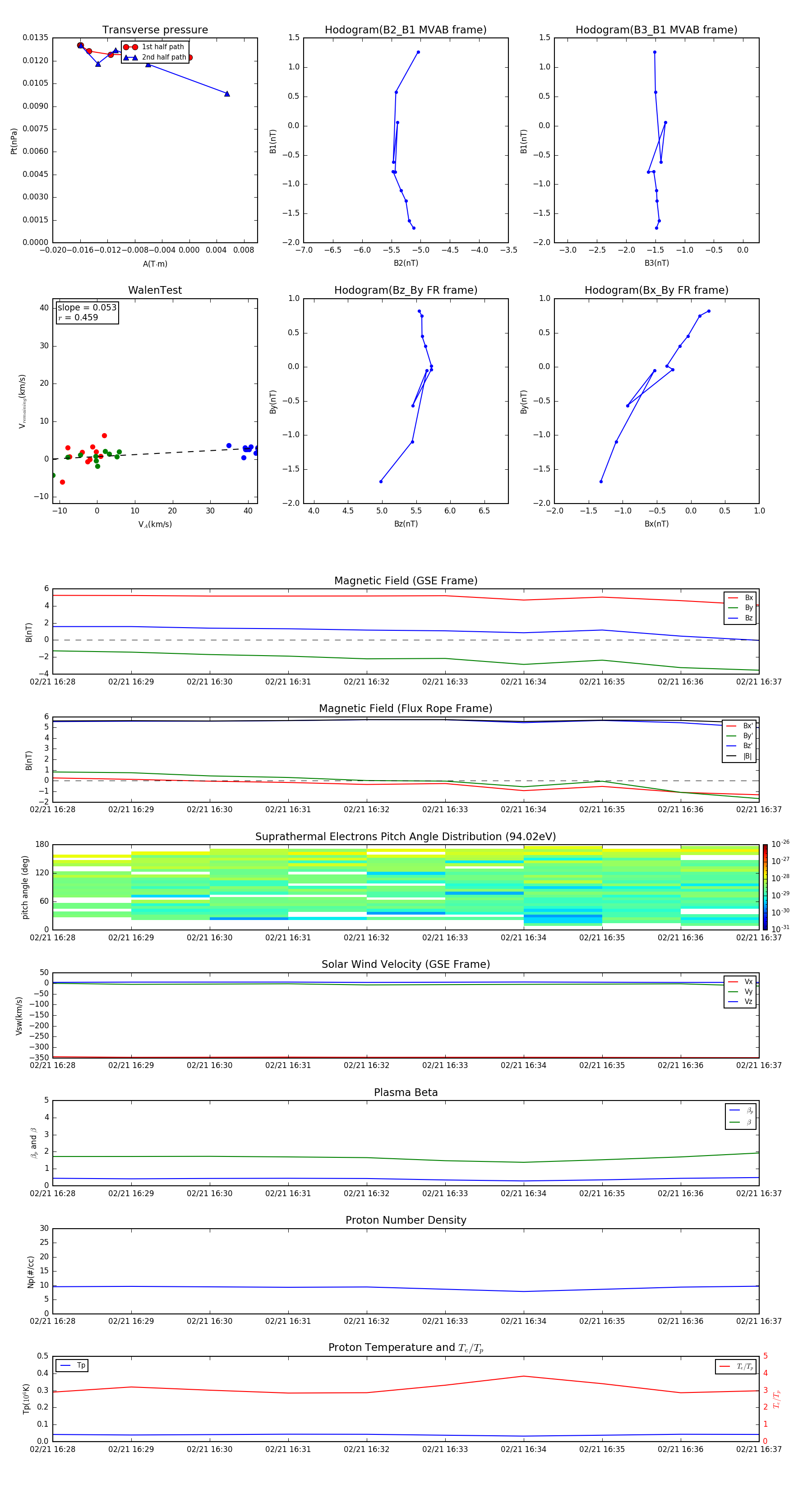Click the 'Proton Number Density' title
This screenshot has height=1489, width=812.
coord(406,1220)
